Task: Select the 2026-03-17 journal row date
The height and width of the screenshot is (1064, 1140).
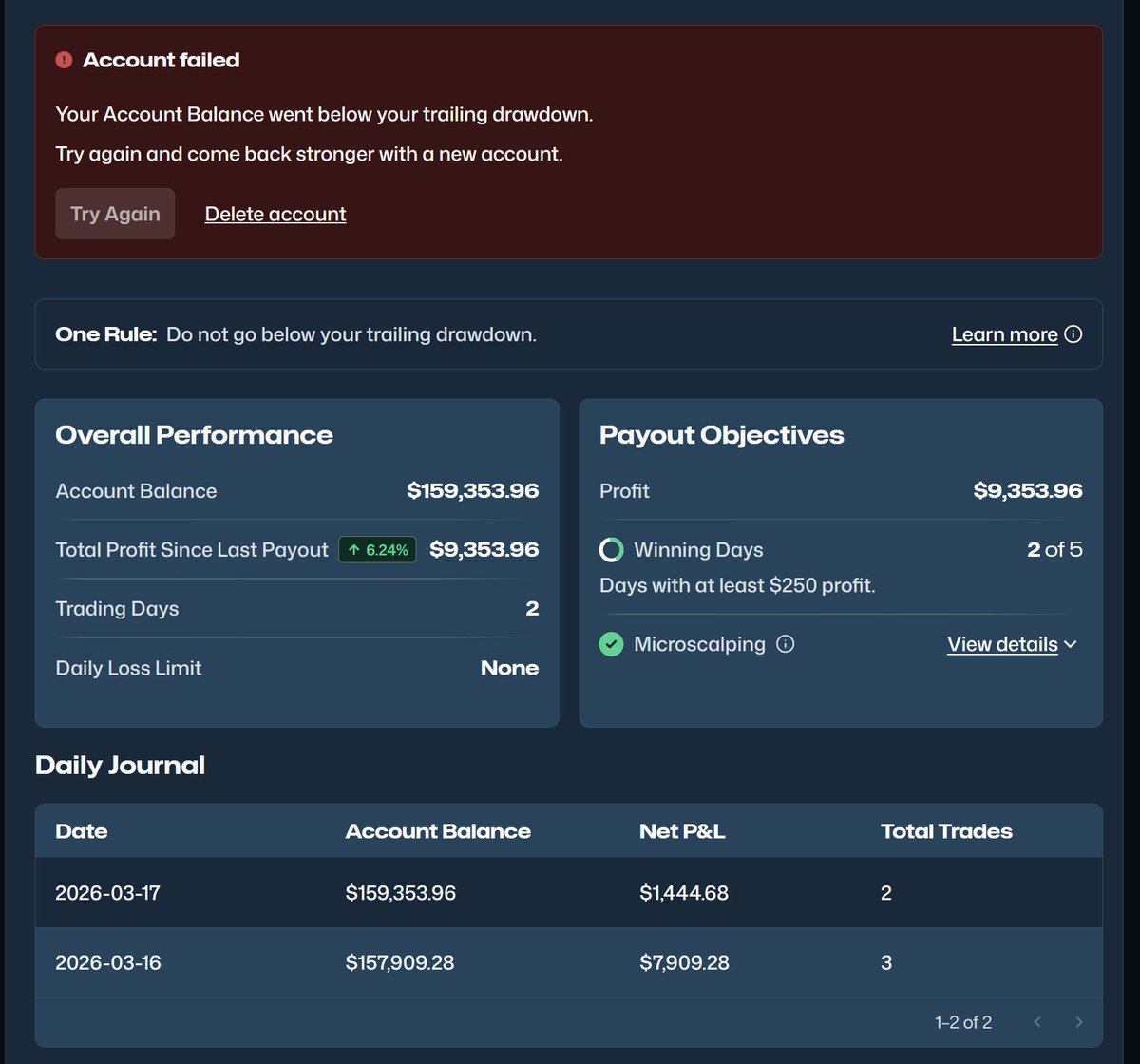Action: [x=108, y=893]
